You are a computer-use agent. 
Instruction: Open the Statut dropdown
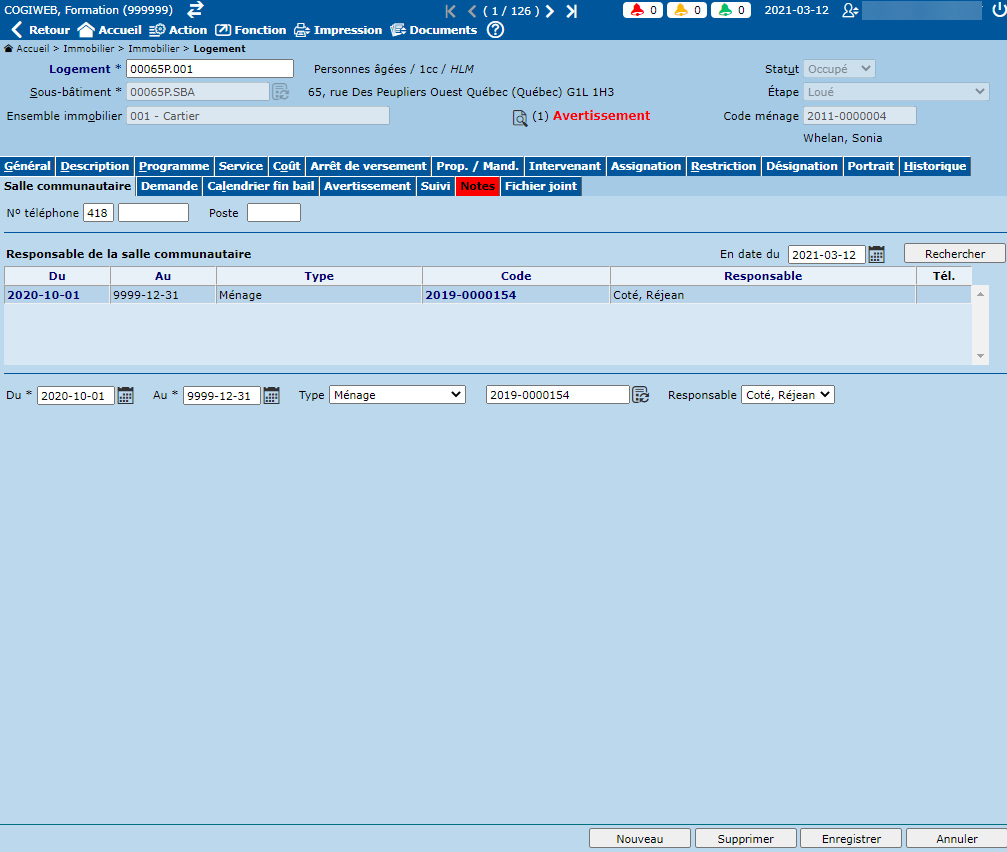point(839,69)
